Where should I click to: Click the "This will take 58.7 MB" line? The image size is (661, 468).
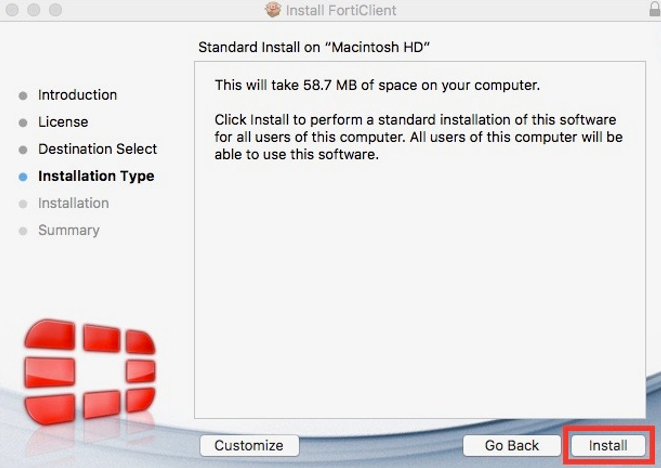[x=377, y=85]
